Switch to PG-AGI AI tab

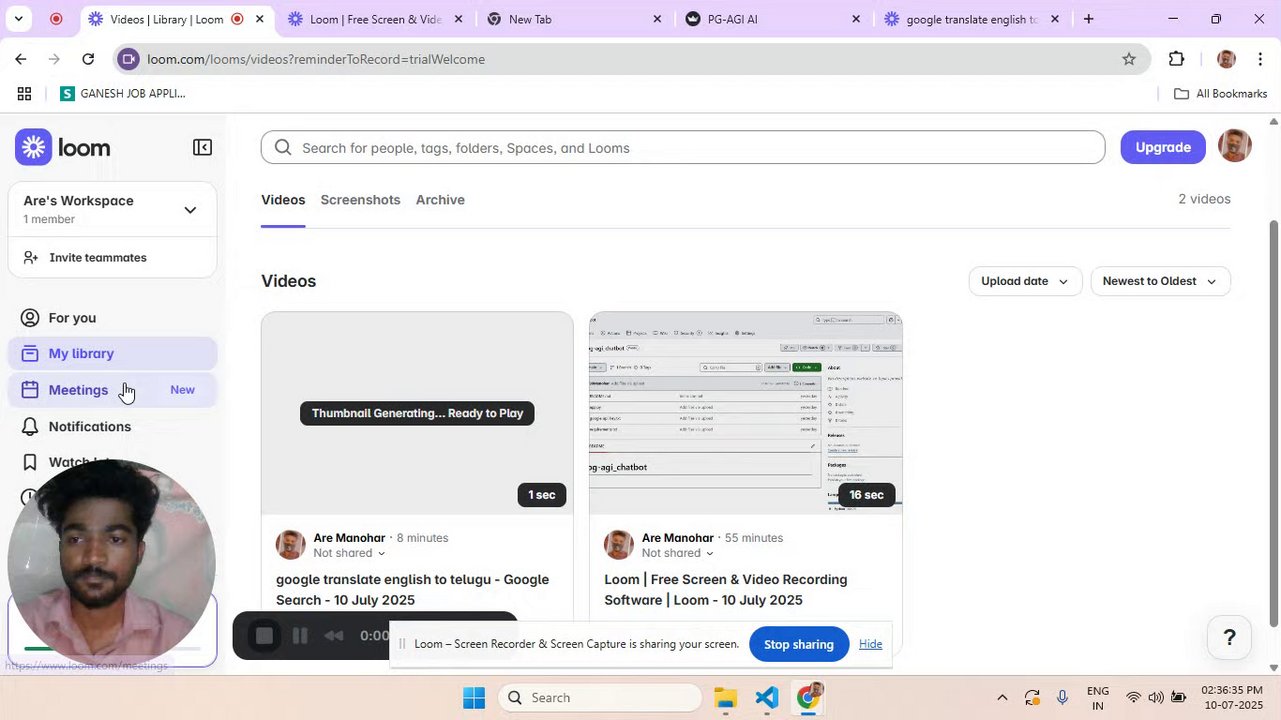point(772,19)
